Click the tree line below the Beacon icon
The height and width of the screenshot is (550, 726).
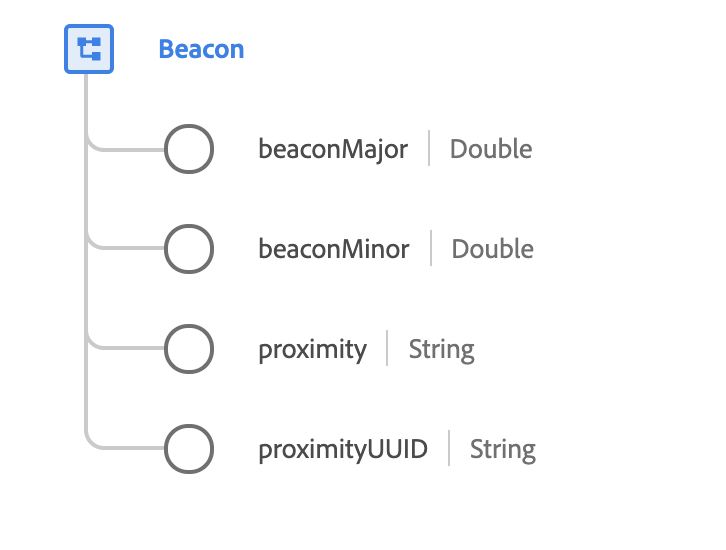87,100
